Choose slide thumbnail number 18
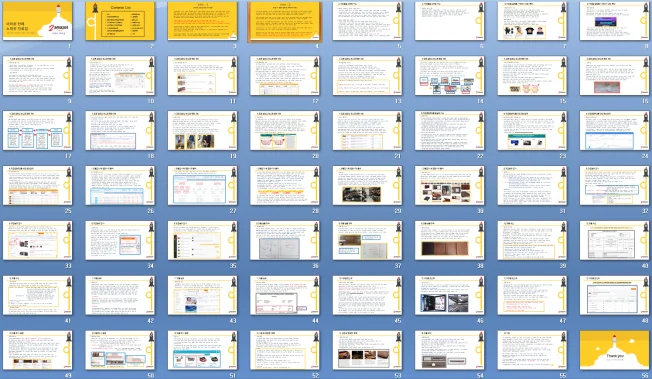 [x=120, y=131]
